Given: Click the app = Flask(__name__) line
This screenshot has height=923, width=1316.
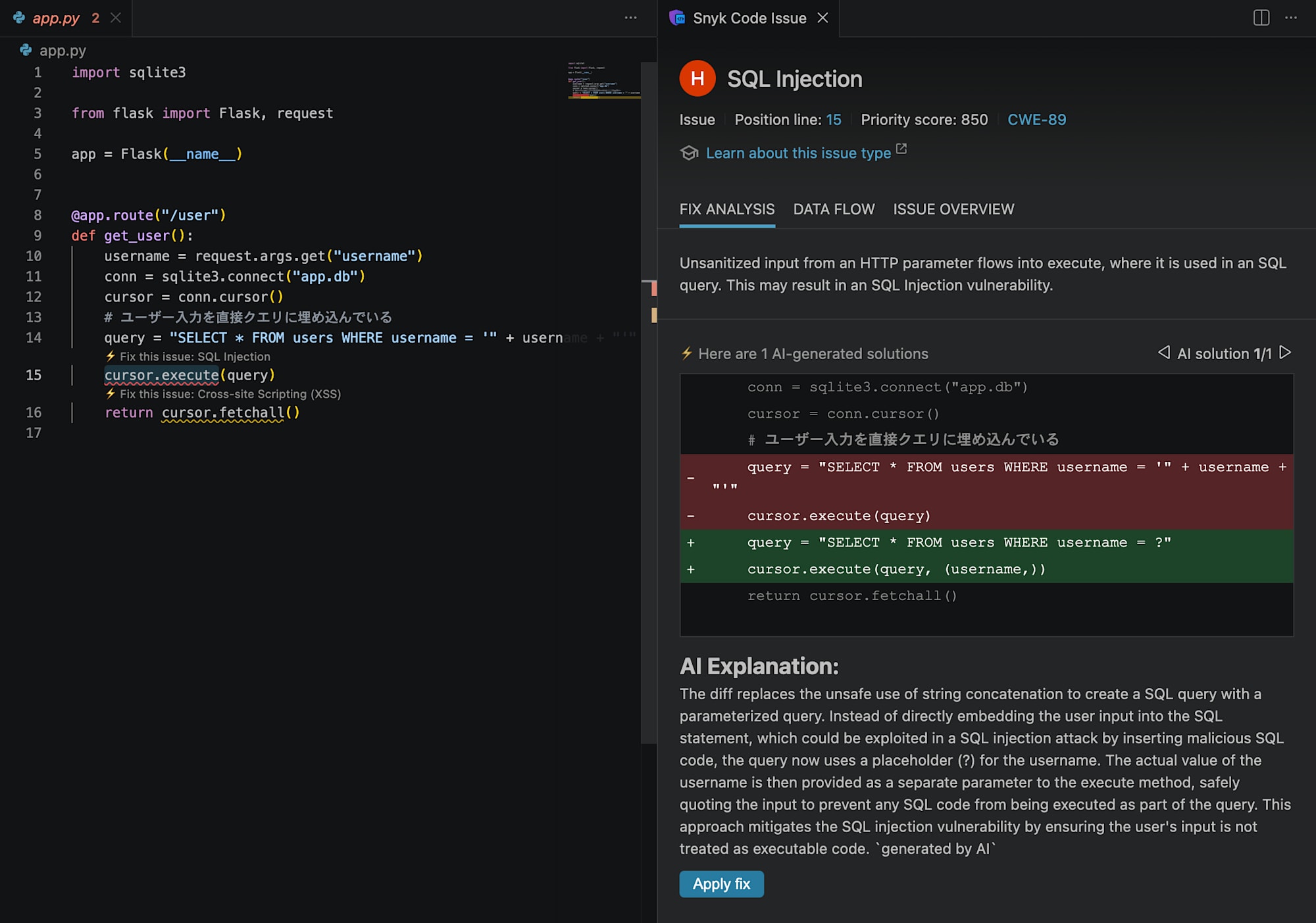Looking at the screenshot, I should (x=157, y=154).
